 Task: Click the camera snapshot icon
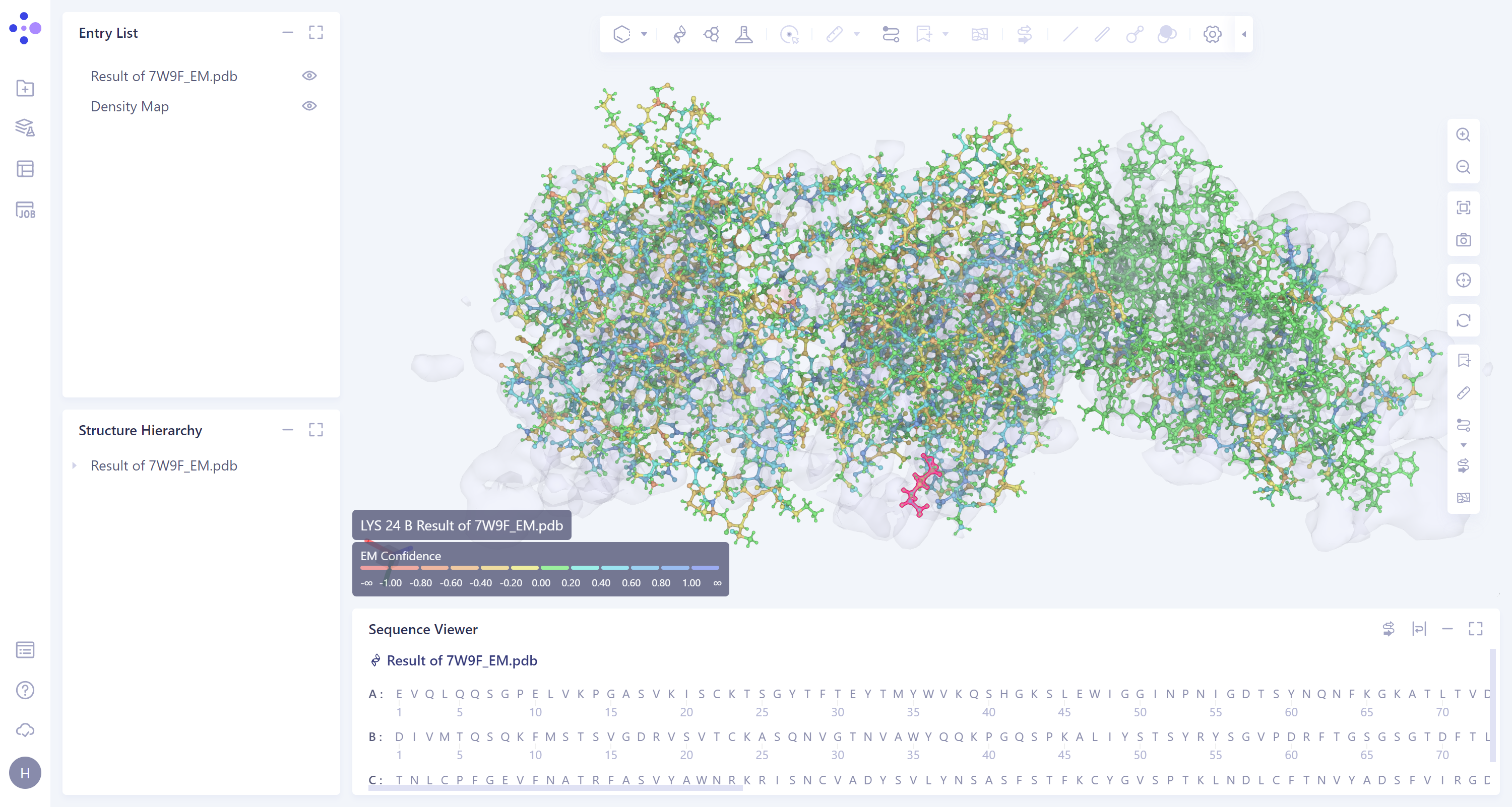(x=1463, y=240)
